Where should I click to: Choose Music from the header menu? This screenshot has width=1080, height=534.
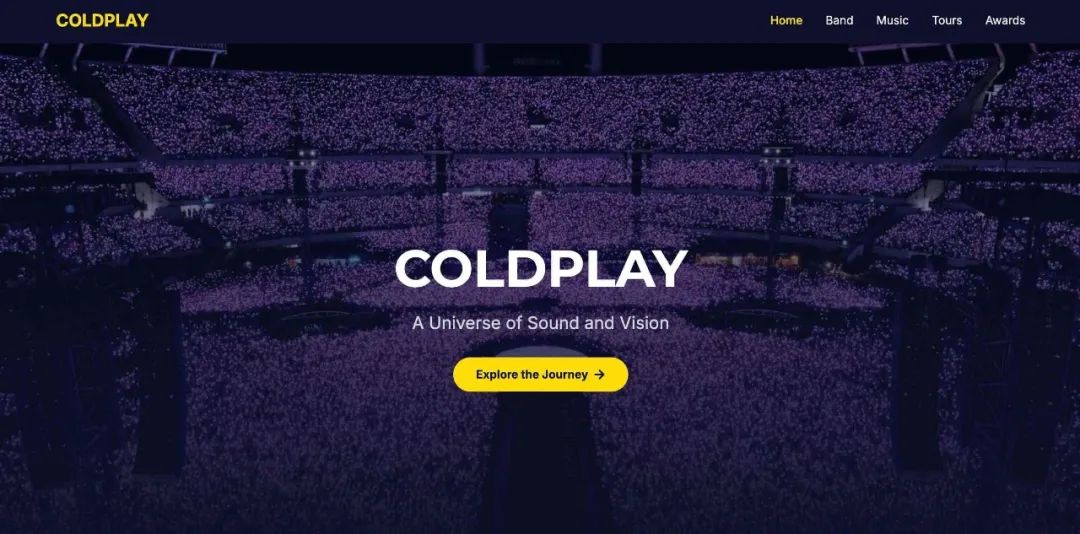[892, 21]
